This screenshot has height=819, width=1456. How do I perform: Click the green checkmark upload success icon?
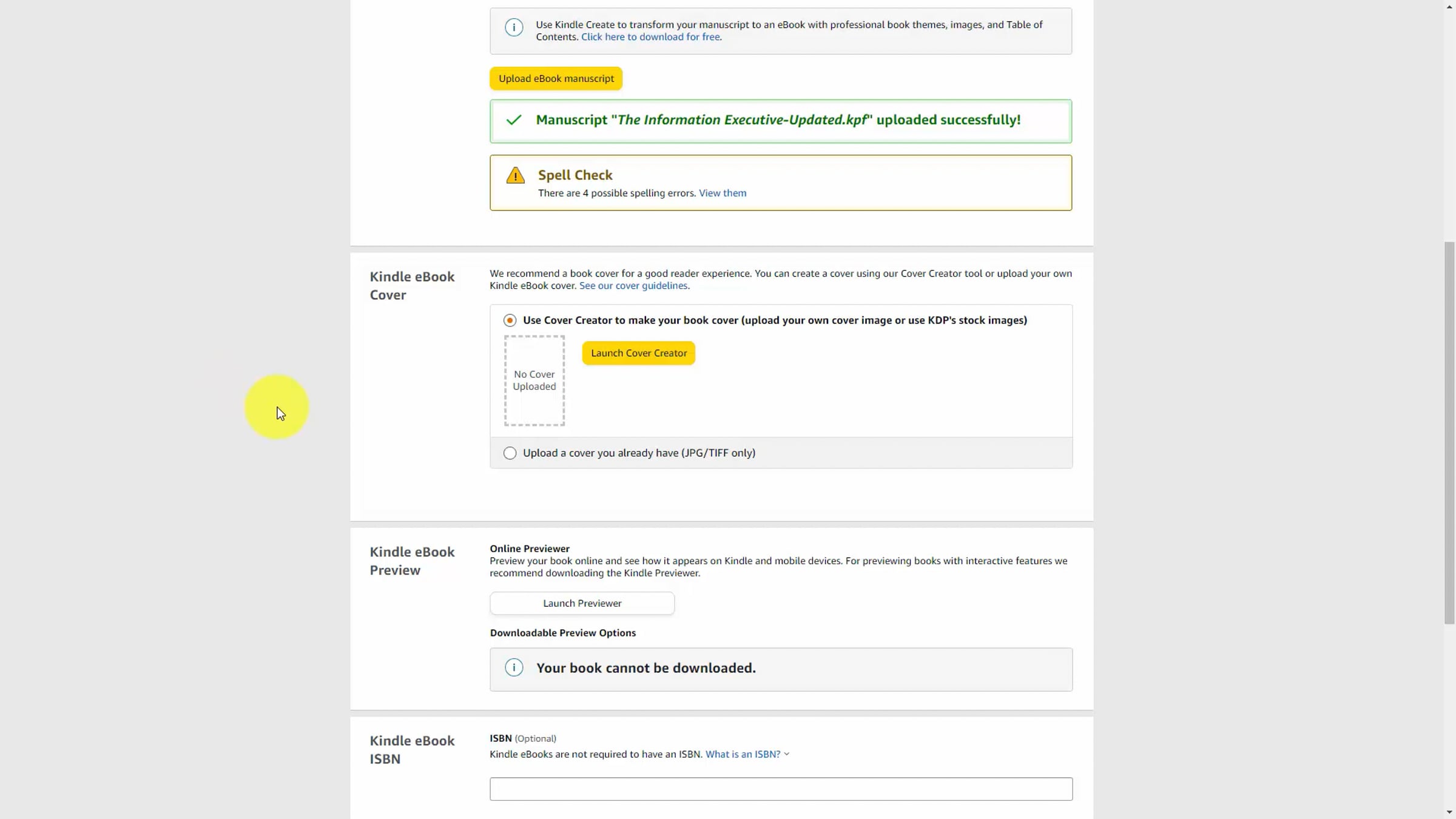click(x=513, y=120)
